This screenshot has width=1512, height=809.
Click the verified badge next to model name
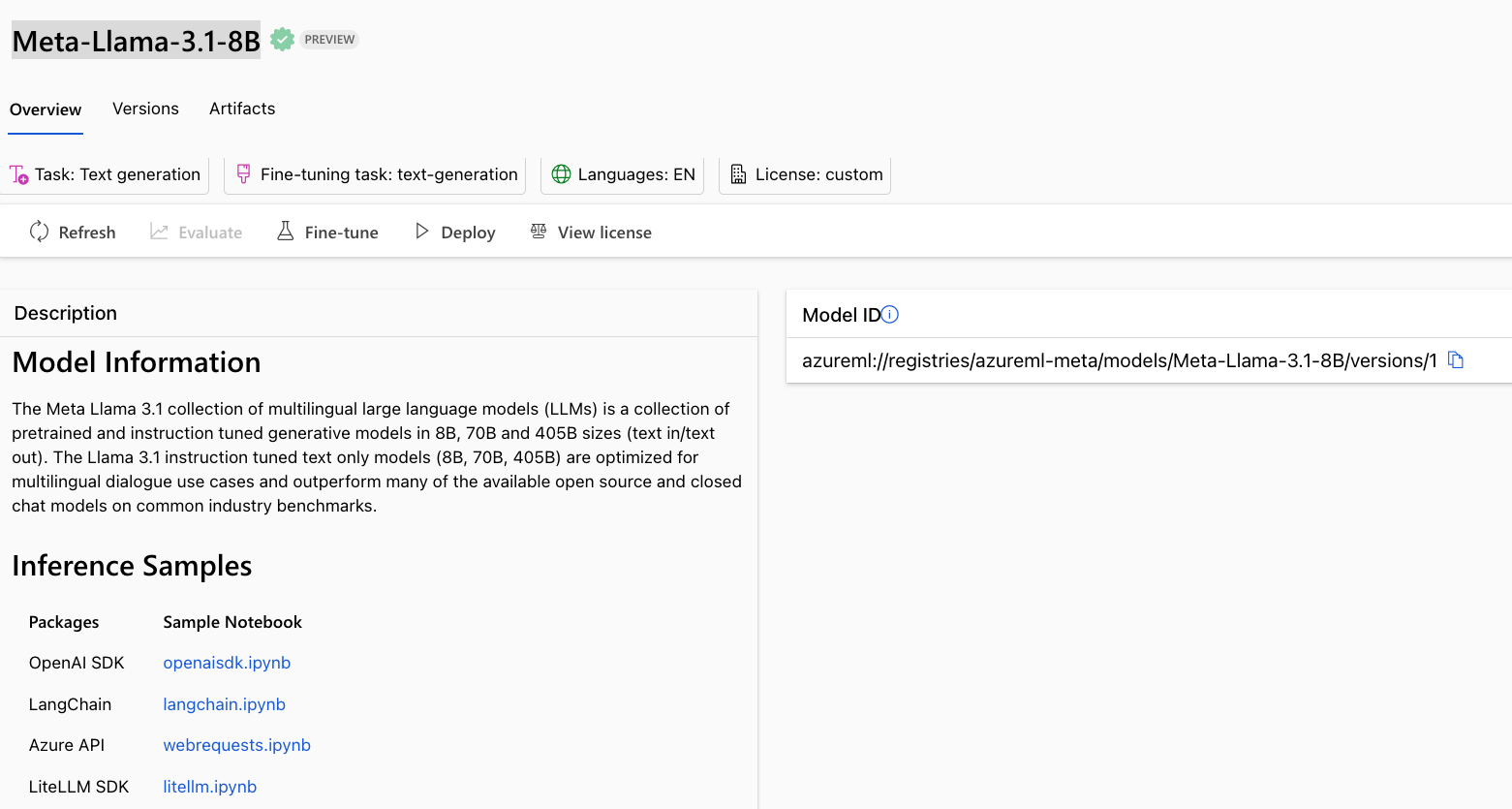coord(282,40)
